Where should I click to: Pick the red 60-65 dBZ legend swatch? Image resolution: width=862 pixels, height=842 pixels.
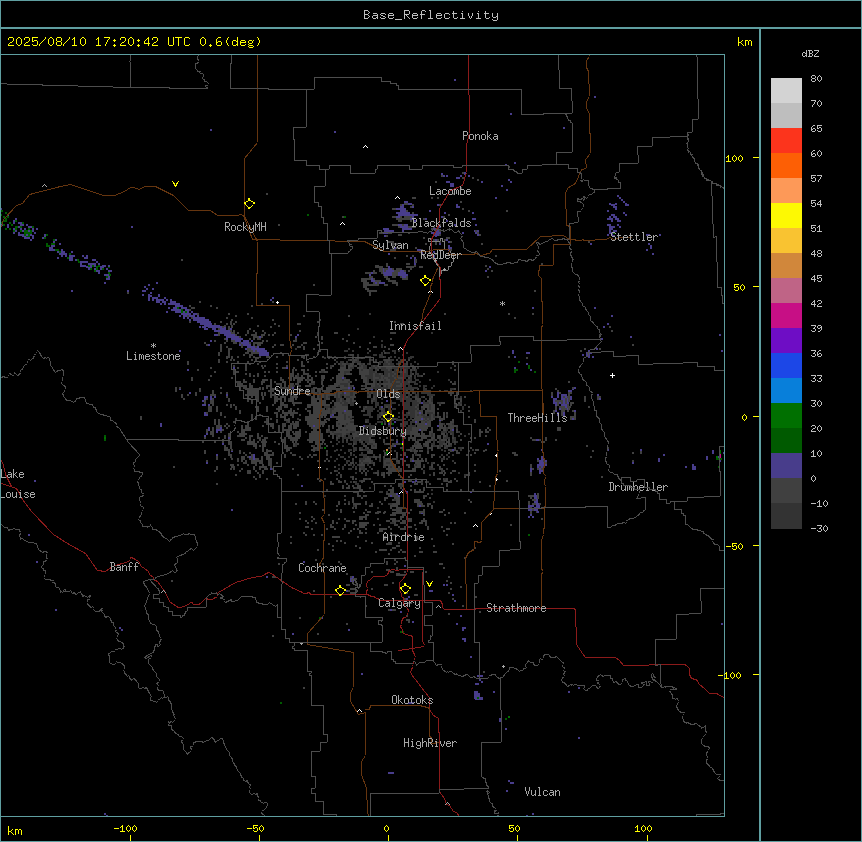tap(786, 140)
